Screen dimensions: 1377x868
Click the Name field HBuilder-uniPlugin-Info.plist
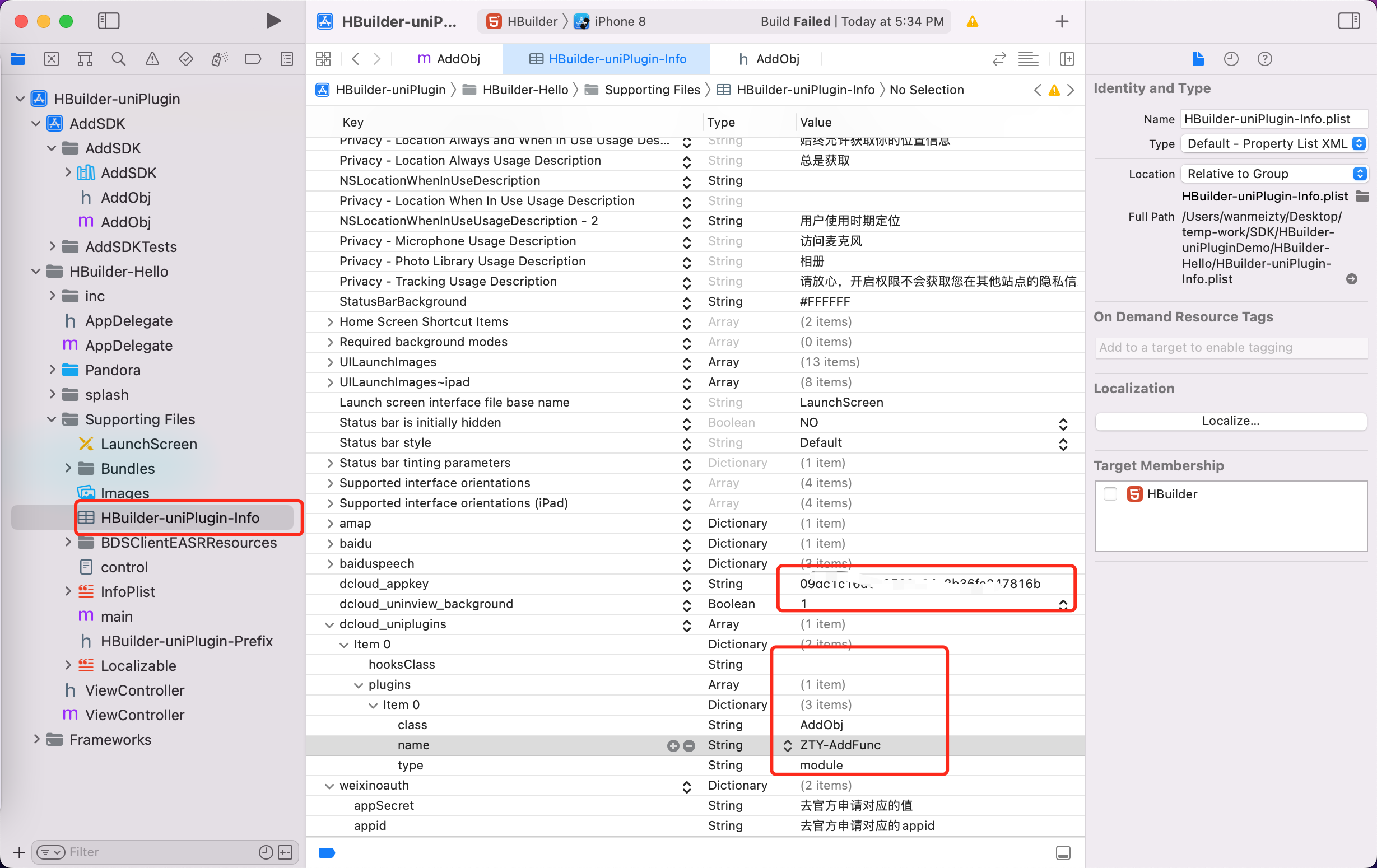pos(1274,119)
